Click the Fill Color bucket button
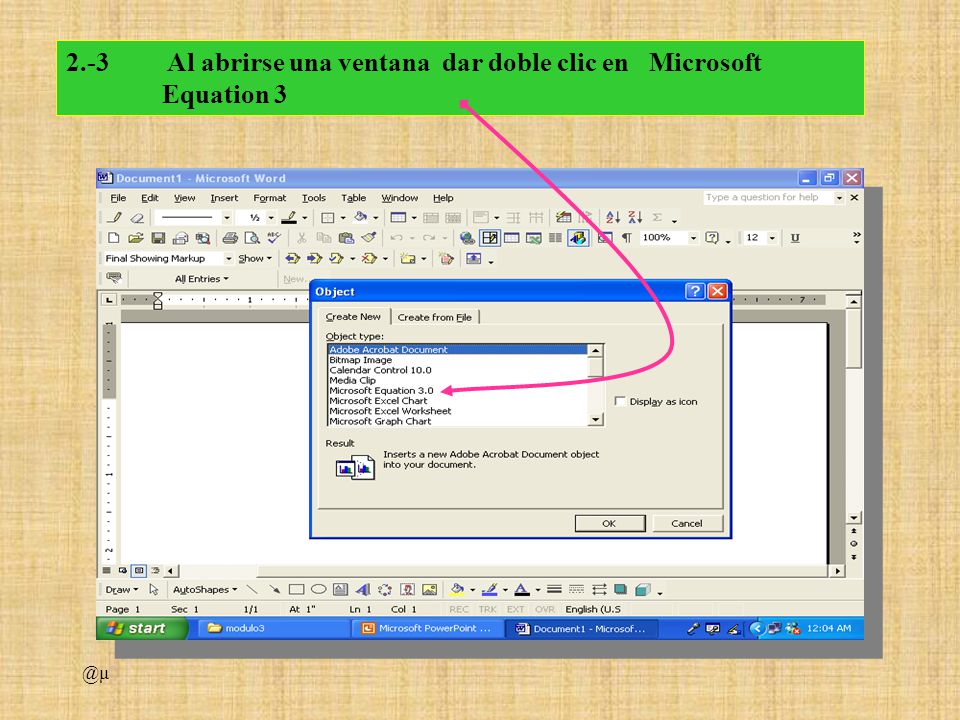Screen dimensions: 960x720 [457, 590]
